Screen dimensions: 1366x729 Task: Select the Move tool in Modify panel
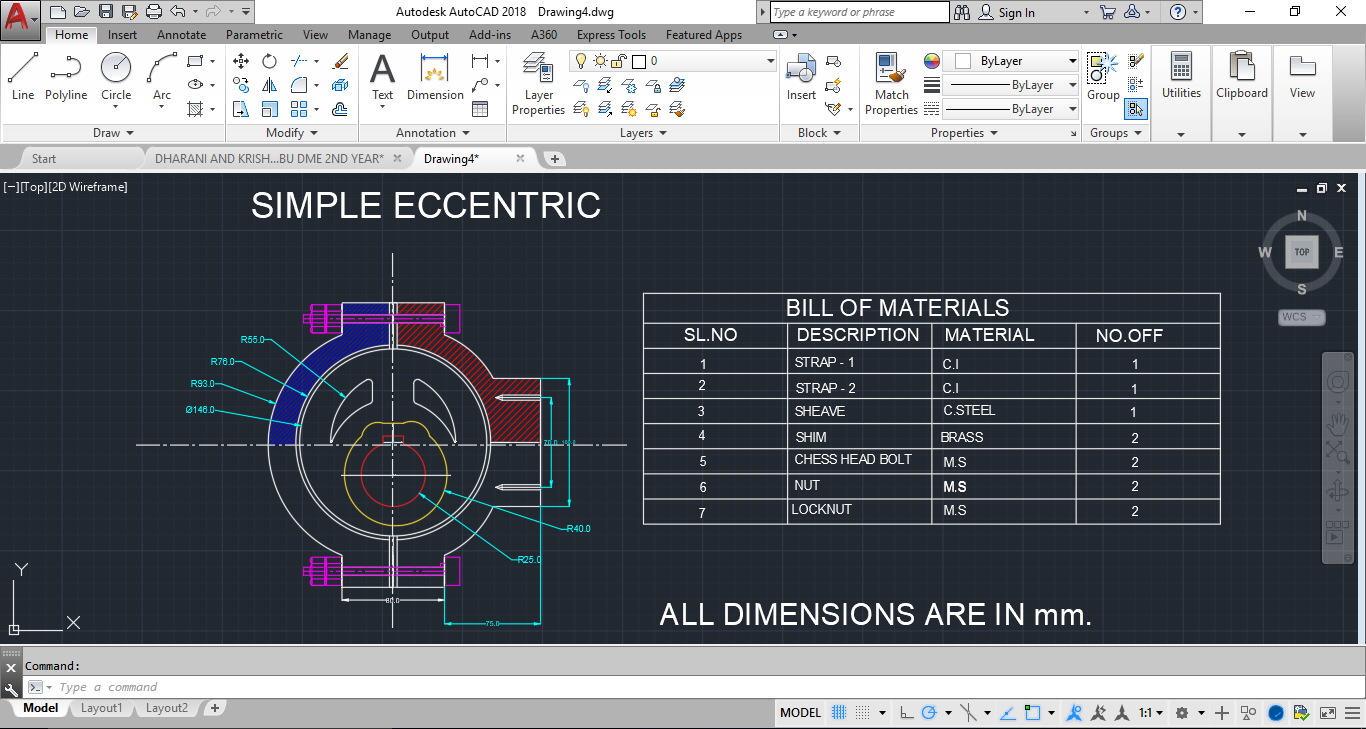(x=241, y=61)
